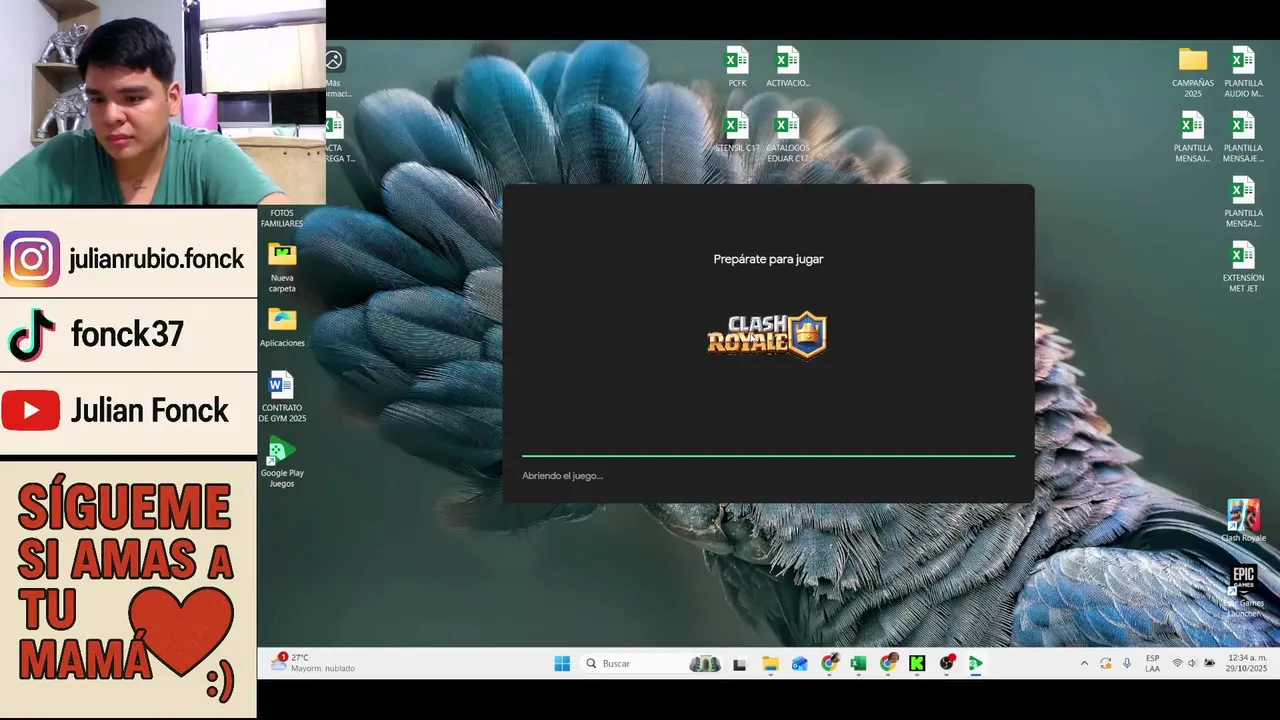
Task: Open Outlook from the taskbar
Action: (799, 663)
